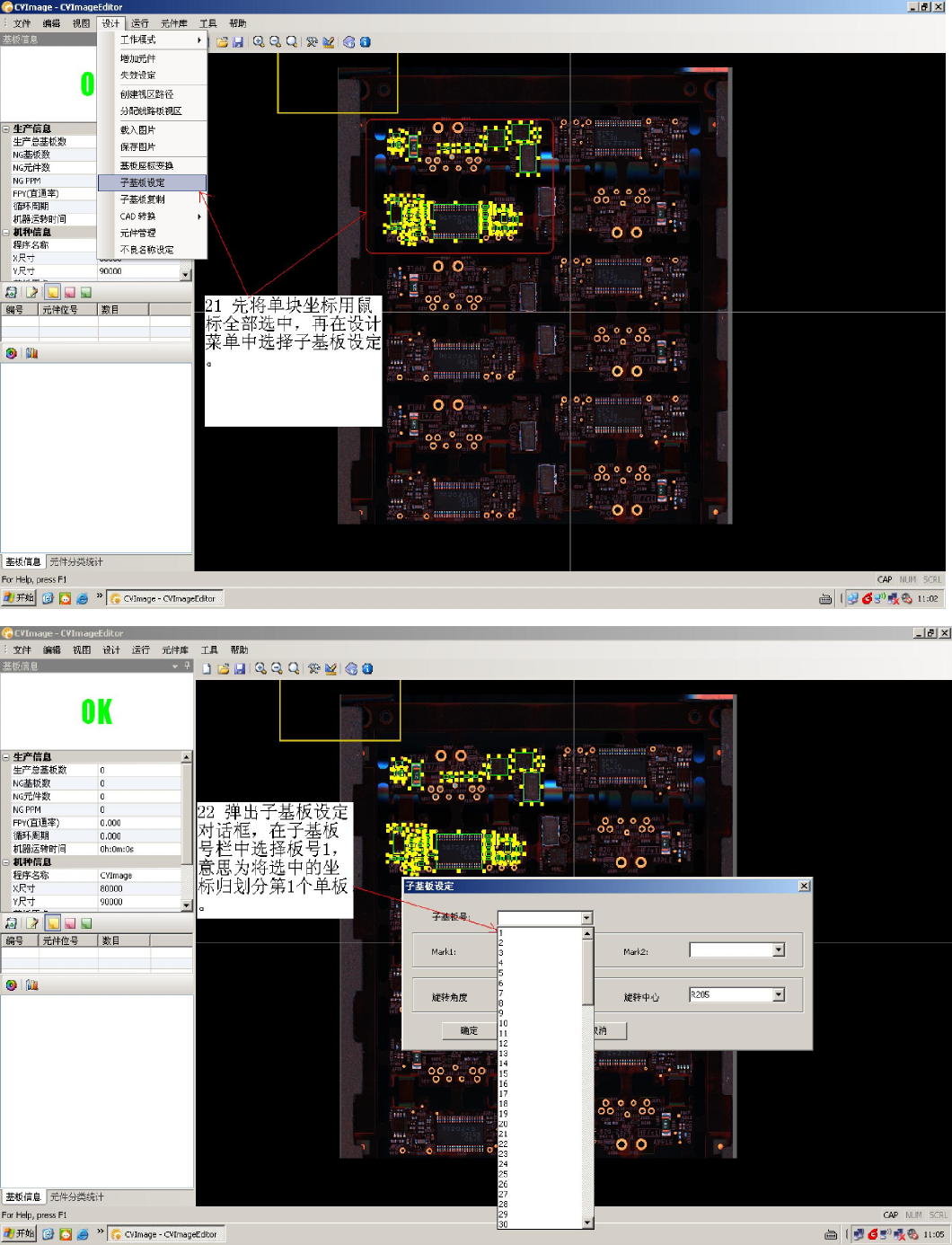Click the pin icon on 基板信息 panel header
Viewport: 952px width, 1245px height.
(x=188, y=667)
